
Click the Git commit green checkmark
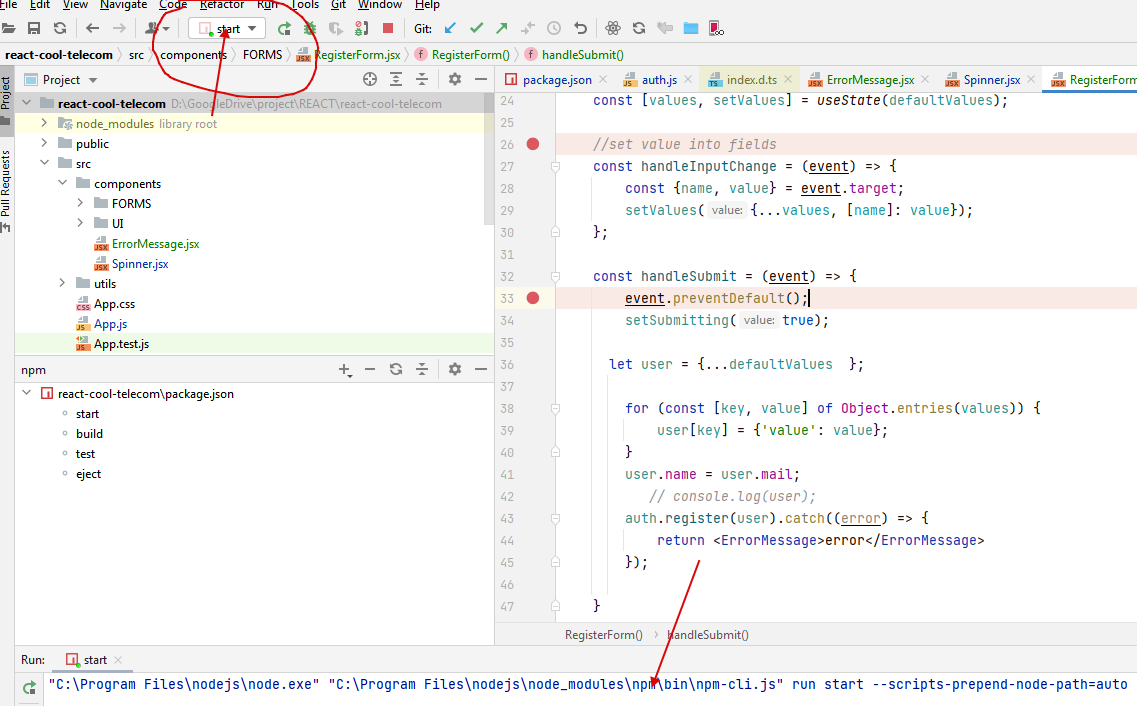coord(476,29)
